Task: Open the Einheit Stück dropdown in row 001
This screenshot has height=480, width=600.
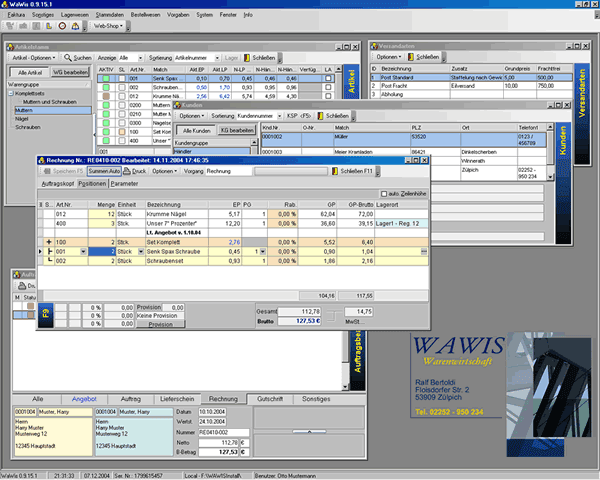Action: [x=141, y=251]
